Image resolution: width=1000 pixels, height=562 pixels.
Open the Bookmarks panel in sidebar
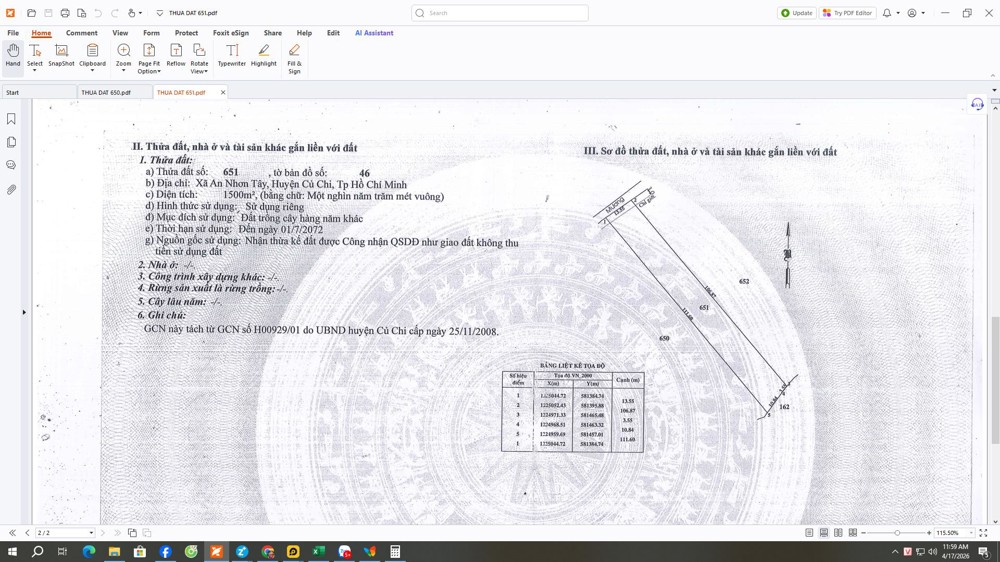(12, 119)
